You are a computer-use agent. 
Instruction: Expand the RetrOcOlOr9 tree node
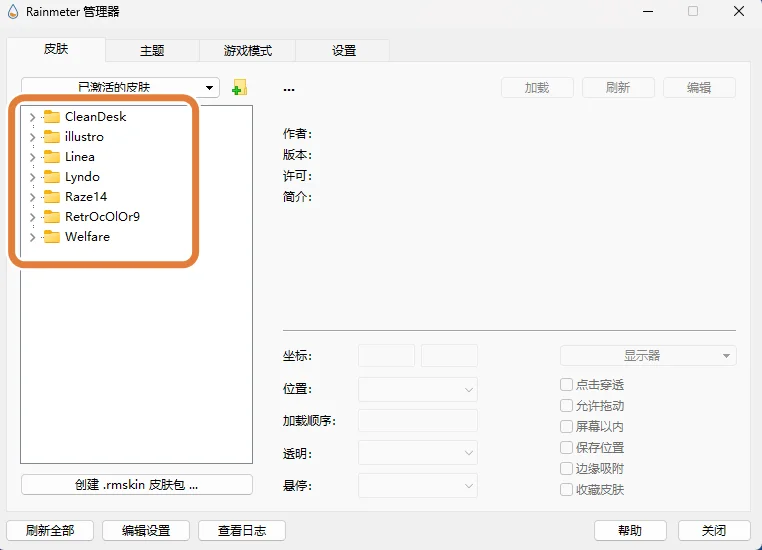click(33, 217)
